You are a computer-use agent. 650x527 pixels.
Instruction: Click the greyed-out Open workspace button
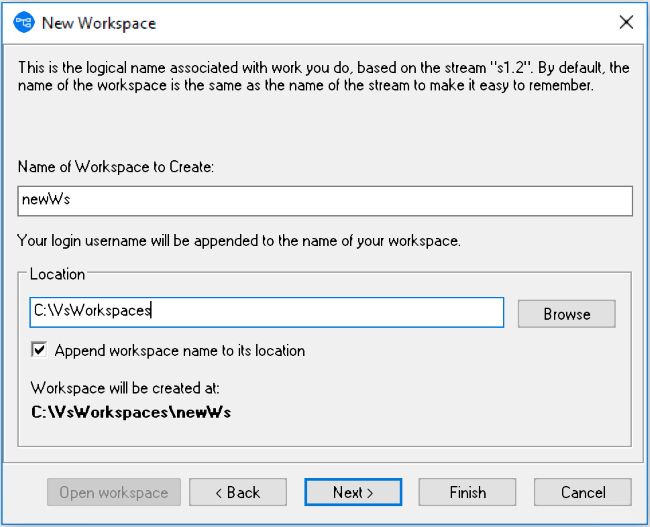tap(114, 492)
